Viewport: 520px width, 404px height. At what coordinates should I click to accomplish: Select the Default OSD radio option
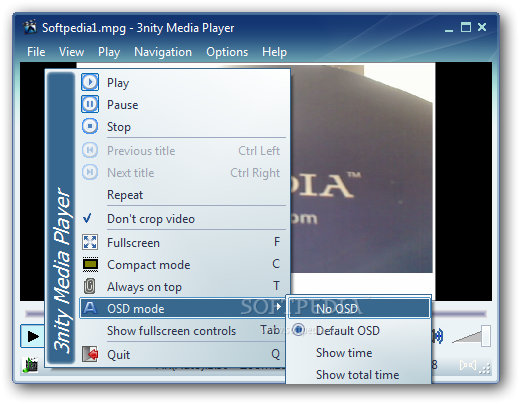(298, 330)
